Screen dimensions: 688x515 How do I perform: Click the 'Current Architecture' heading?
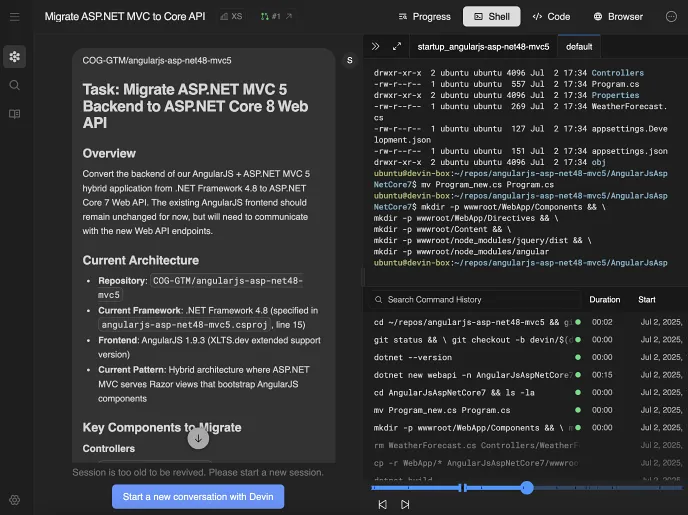[x=140, y=261]
